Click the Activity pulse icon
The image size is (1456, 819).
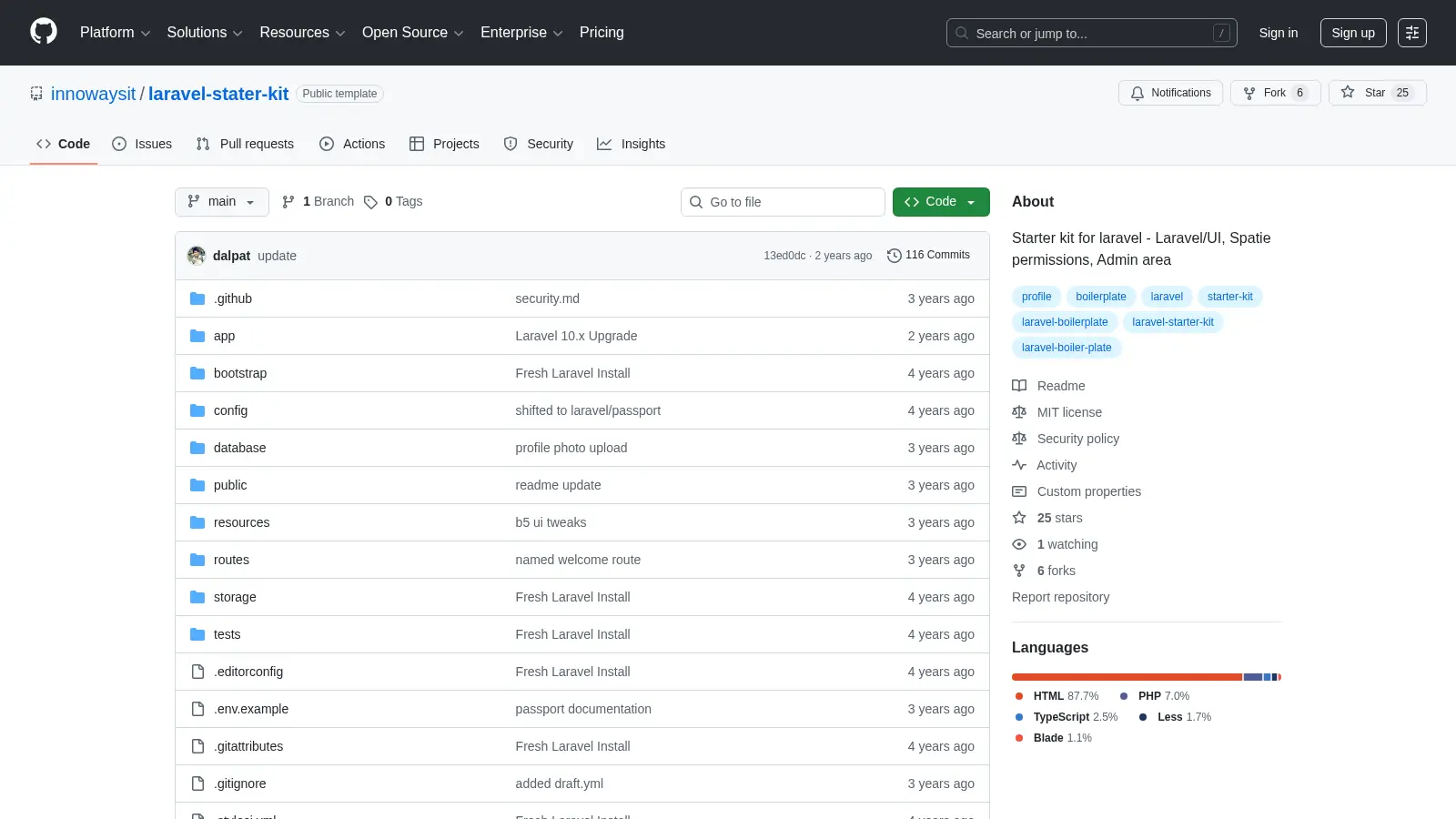(x=1019, y=465)
